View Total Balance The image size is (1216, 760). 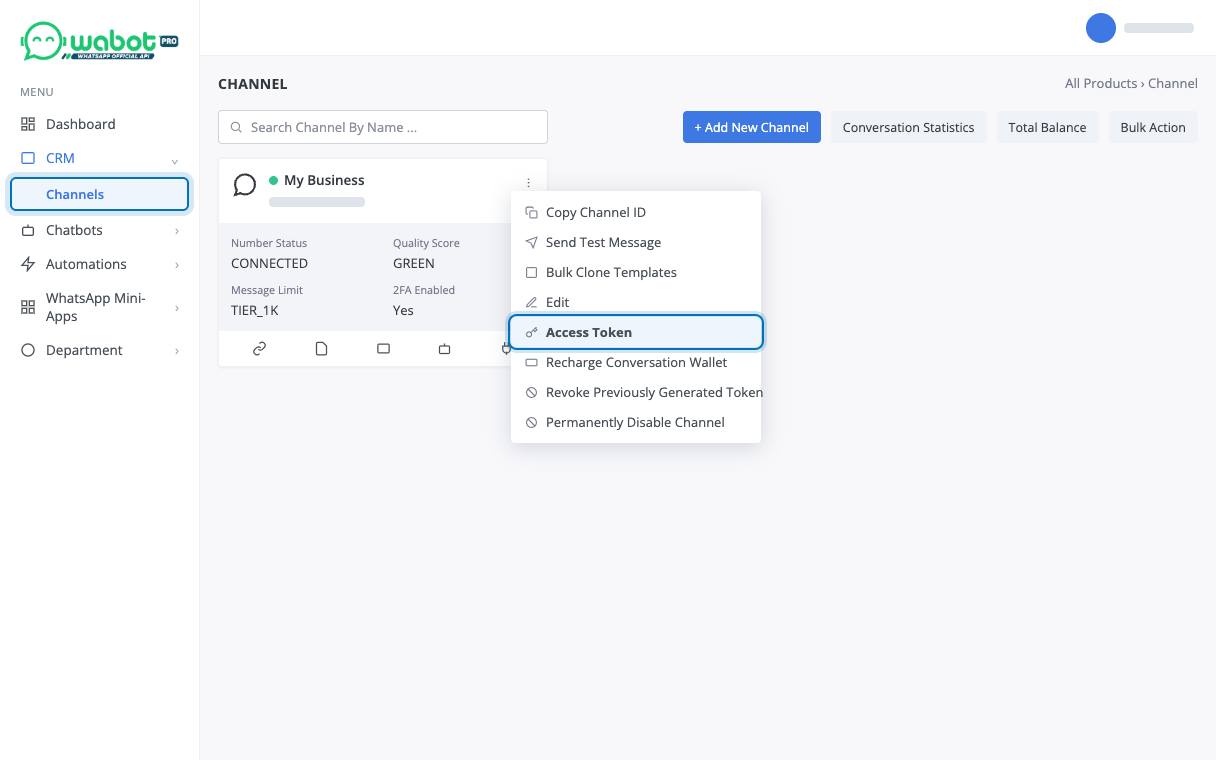click(1047, 127)
